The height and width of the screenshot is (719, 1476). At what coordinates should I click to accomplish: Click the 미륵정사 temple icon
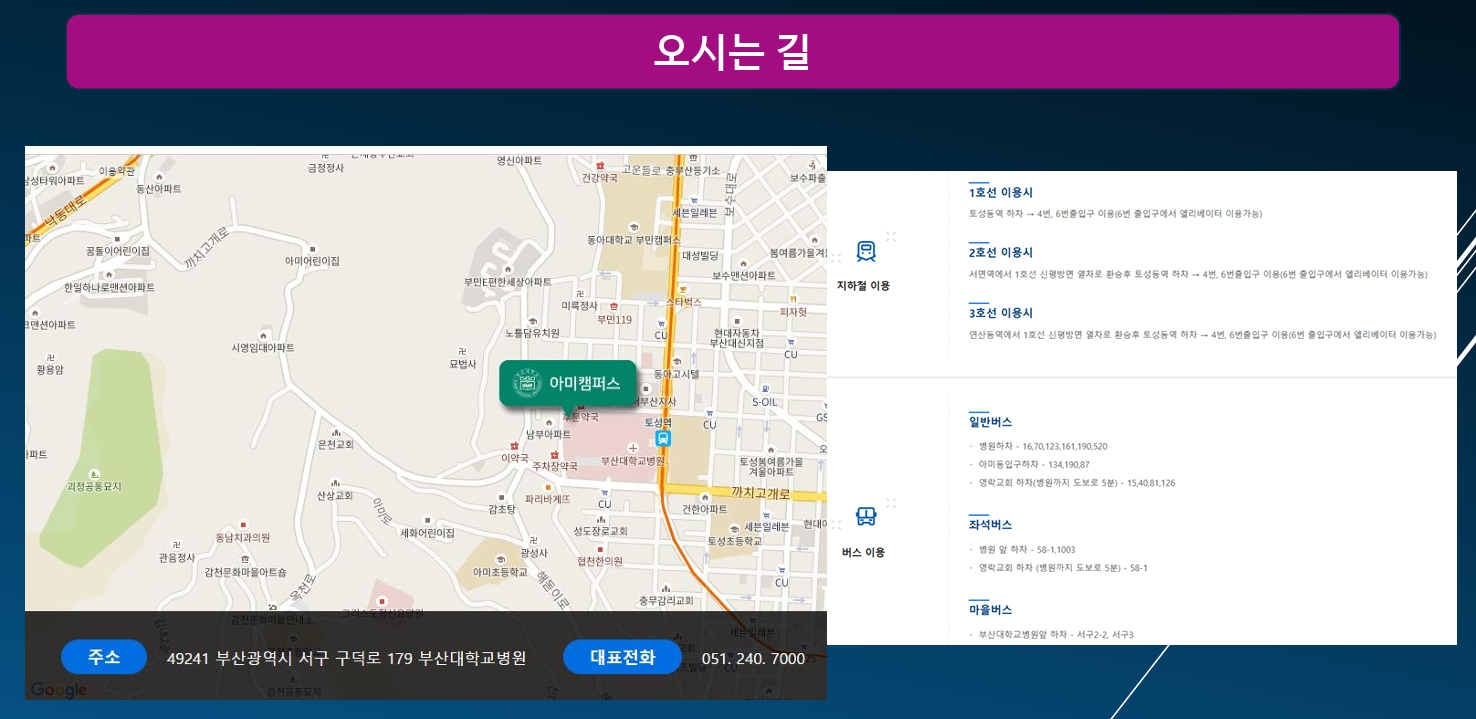point(580,292)
